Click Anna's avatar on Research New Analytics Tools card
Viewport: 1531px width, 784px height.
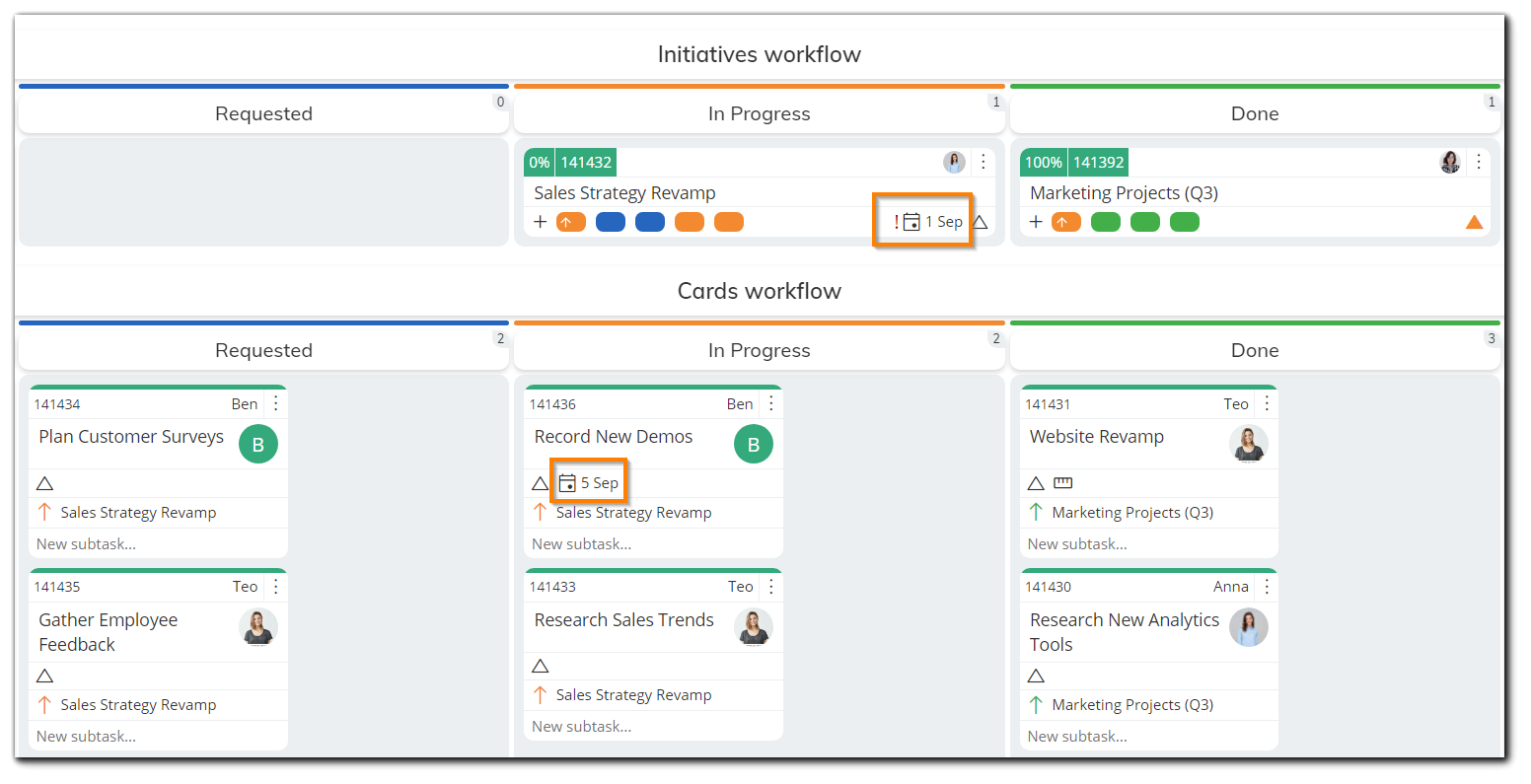click(x=1248, y=627)
